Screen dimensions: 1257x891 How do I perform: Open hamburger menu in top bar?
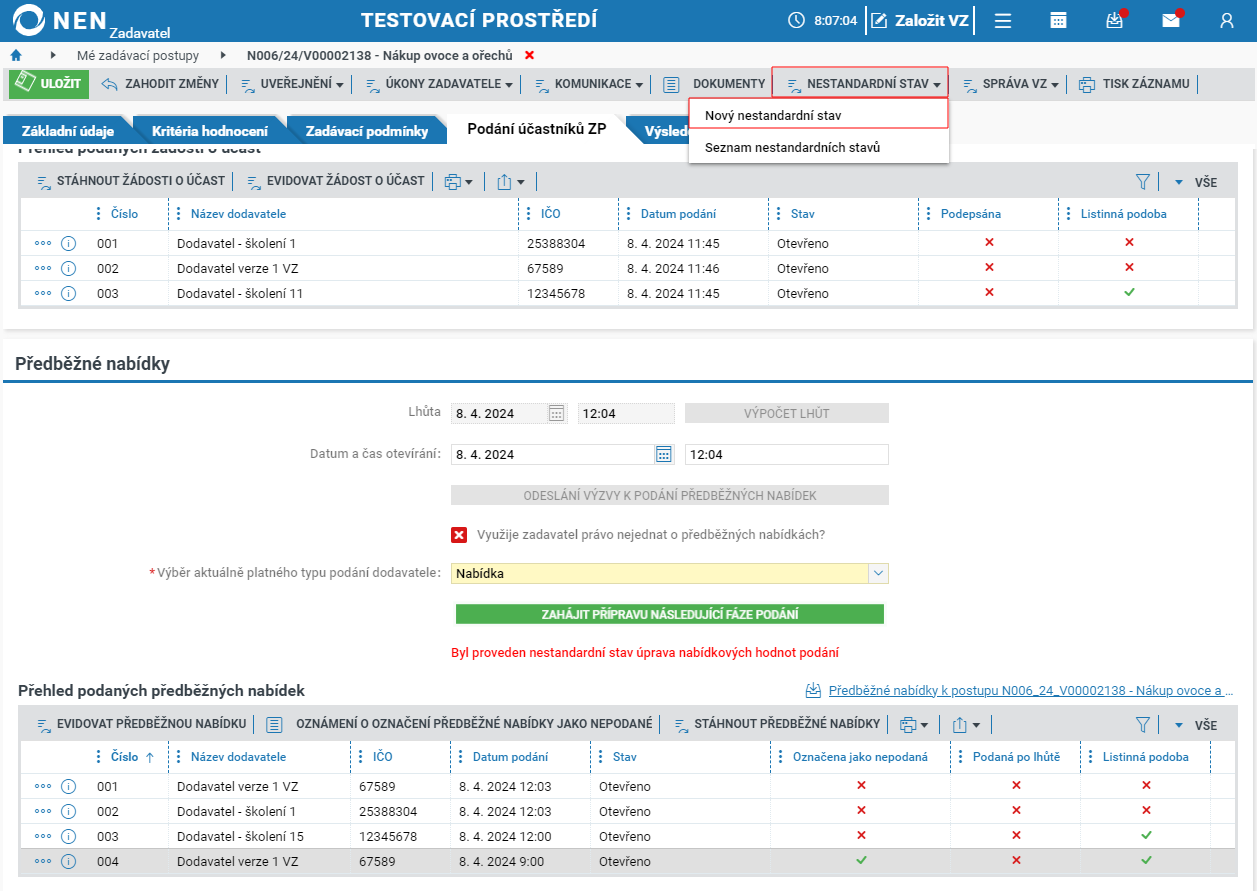1003,20
